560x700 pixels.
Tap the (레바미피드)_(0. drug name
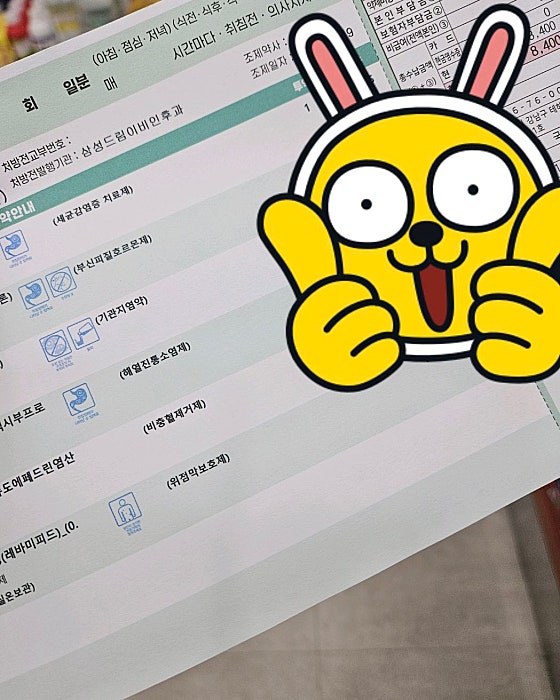pos(40,541)
